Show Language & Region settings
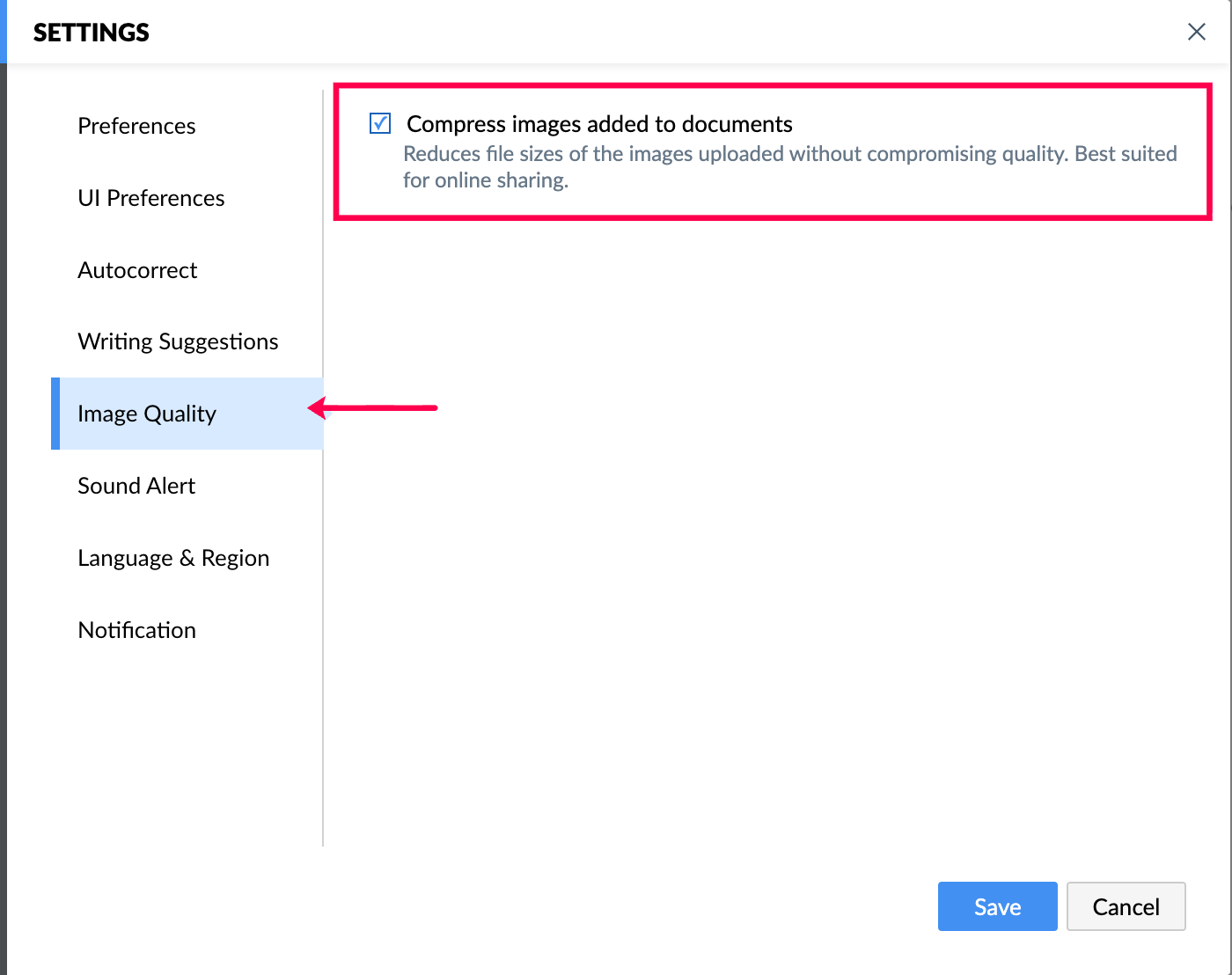Image resolution: width=1232 pixels, height=975 pixels. 173,558
